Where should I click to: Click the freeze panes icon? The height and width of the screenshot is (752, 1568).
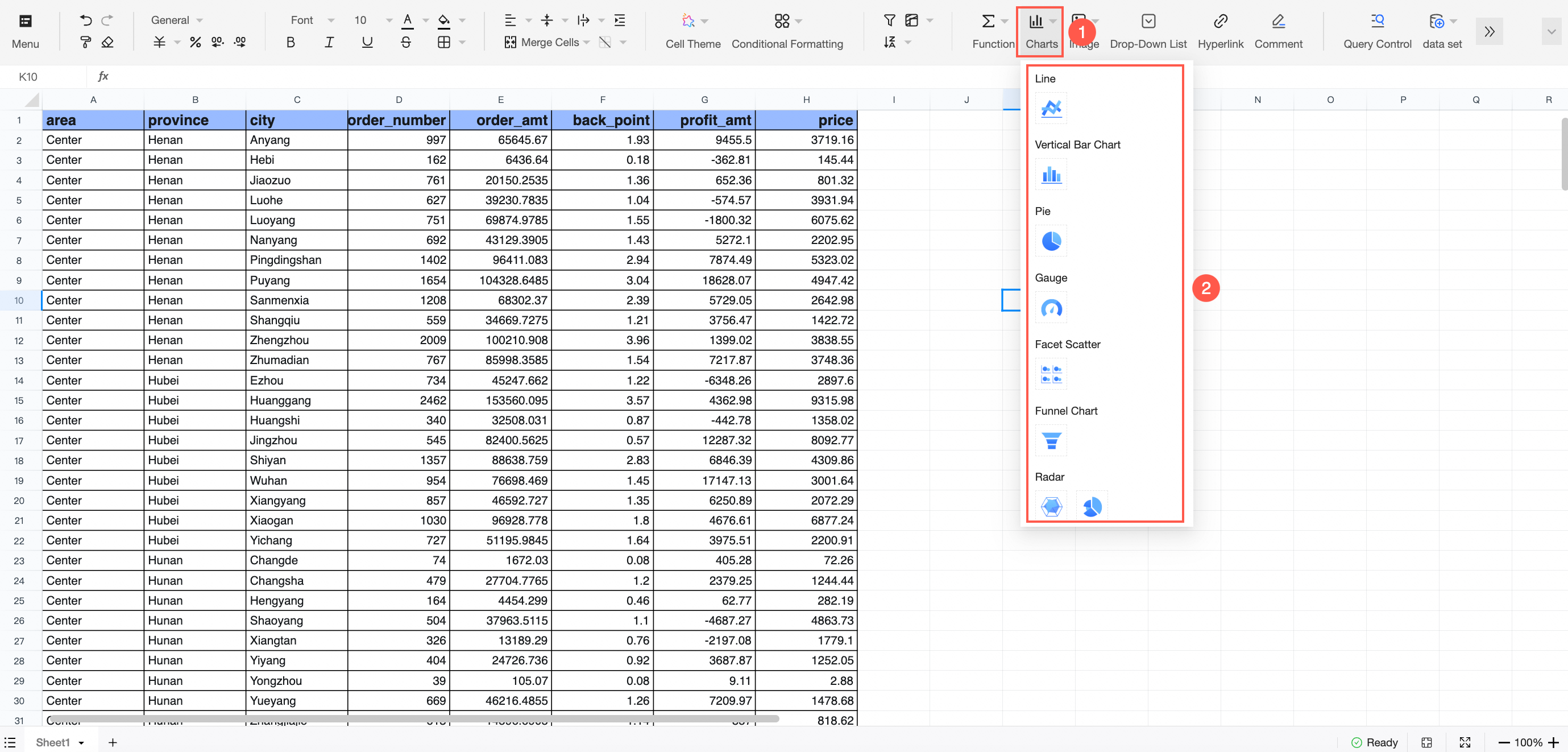click(911, 20)
